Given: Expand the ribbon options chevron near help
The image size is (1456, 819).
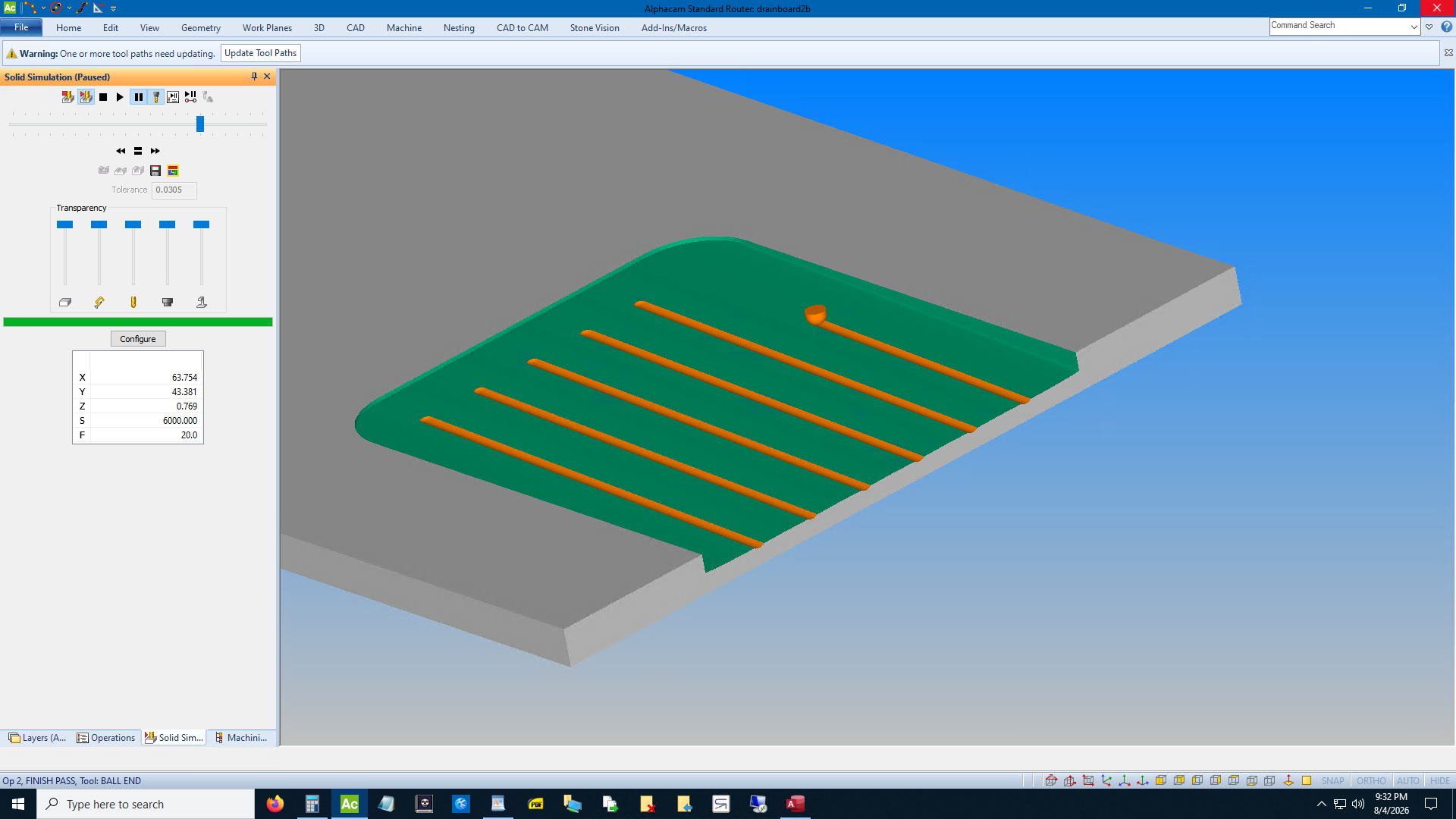Looking at the screenshot, I should (1429, 27).
